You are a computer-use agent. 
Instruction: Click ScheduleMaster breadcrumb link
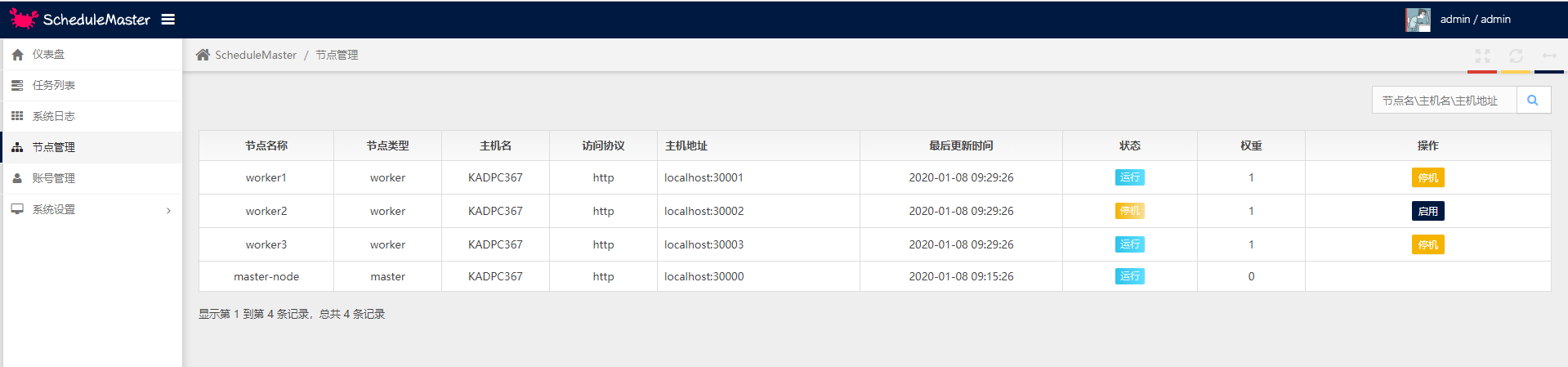tap(256, 55)
